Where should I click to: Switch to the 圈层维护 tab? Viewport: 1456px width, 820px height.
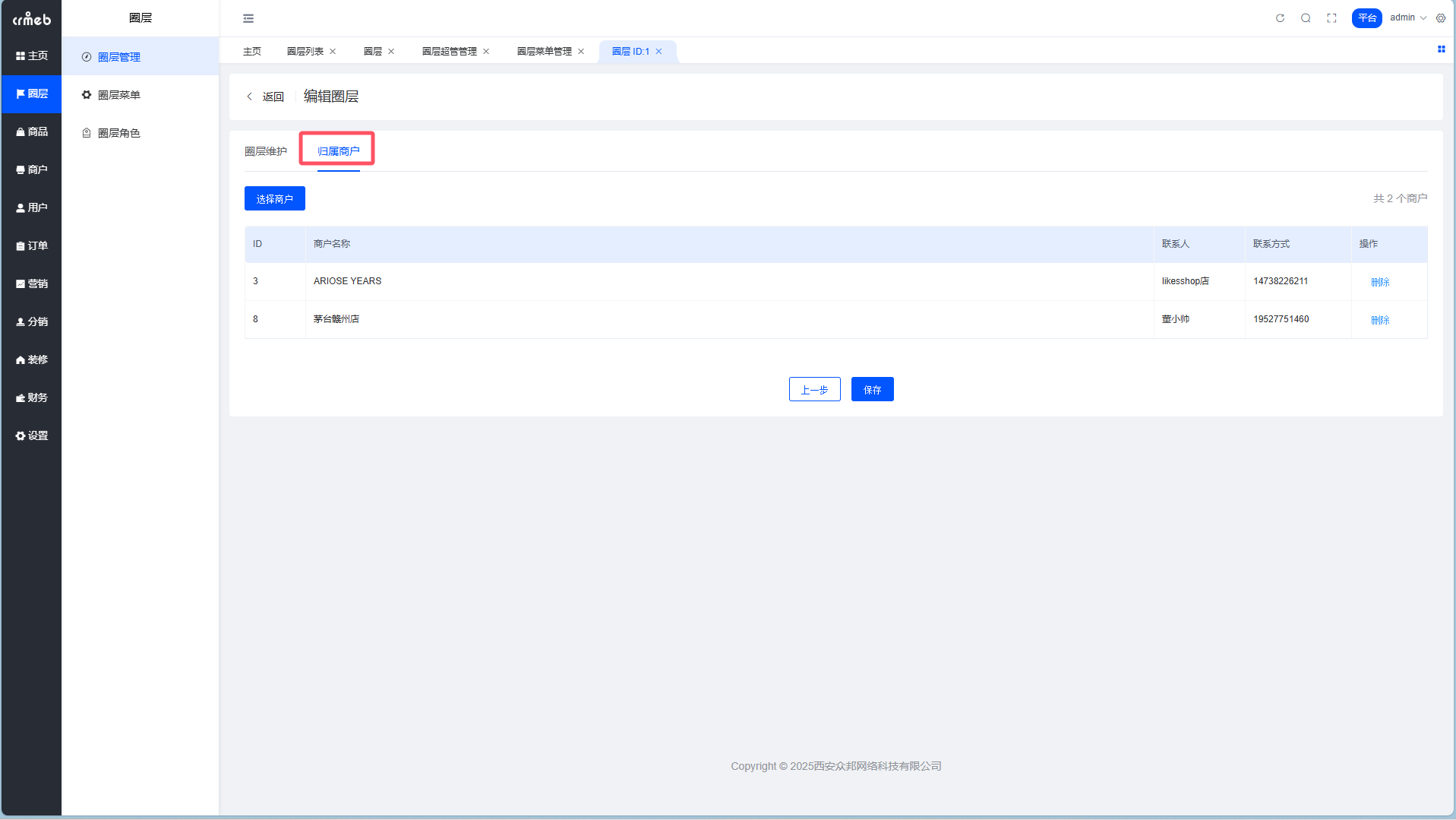(x=266, y=151)
